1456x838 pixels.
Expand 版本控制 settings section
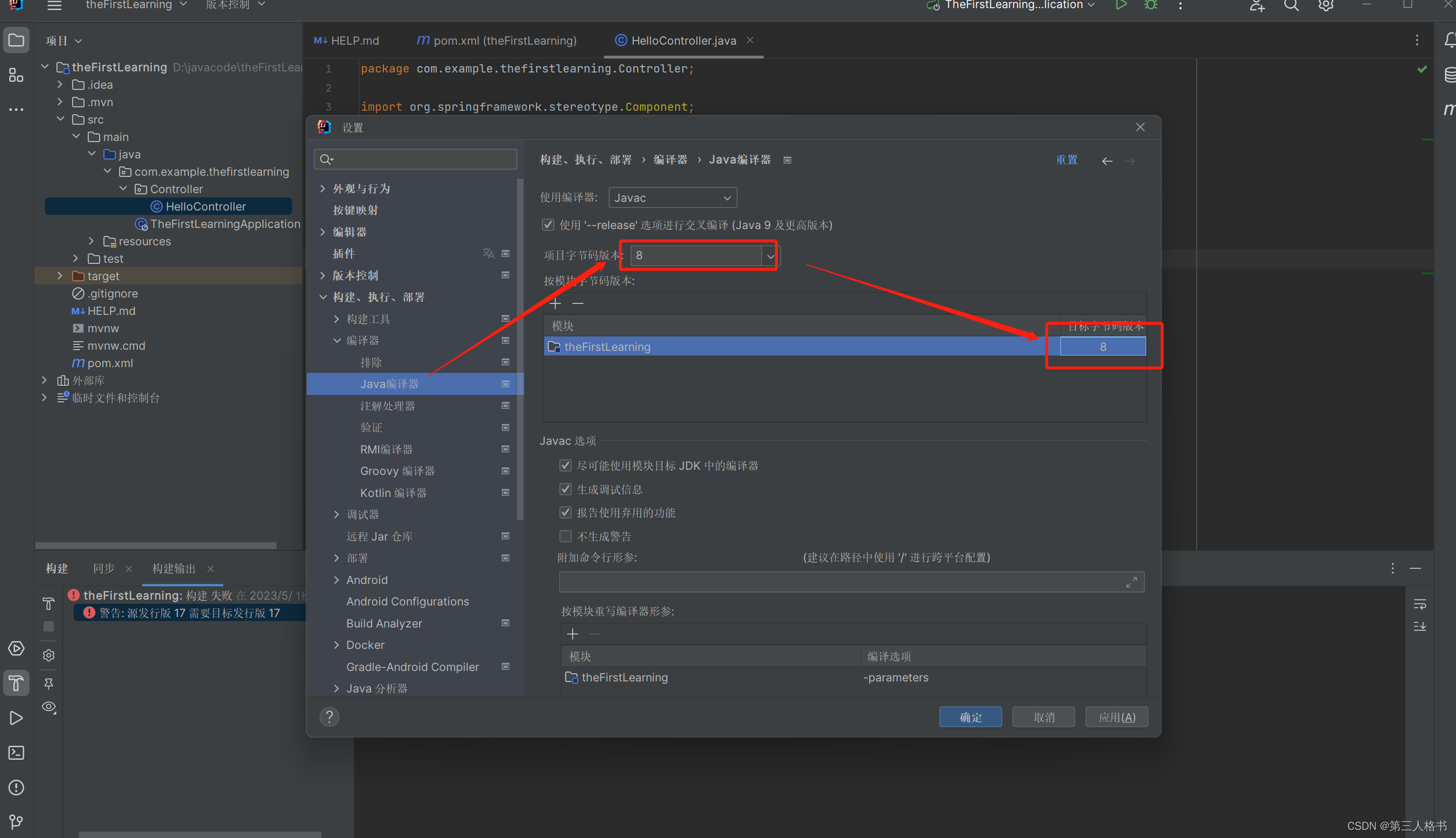coord(323,275)
